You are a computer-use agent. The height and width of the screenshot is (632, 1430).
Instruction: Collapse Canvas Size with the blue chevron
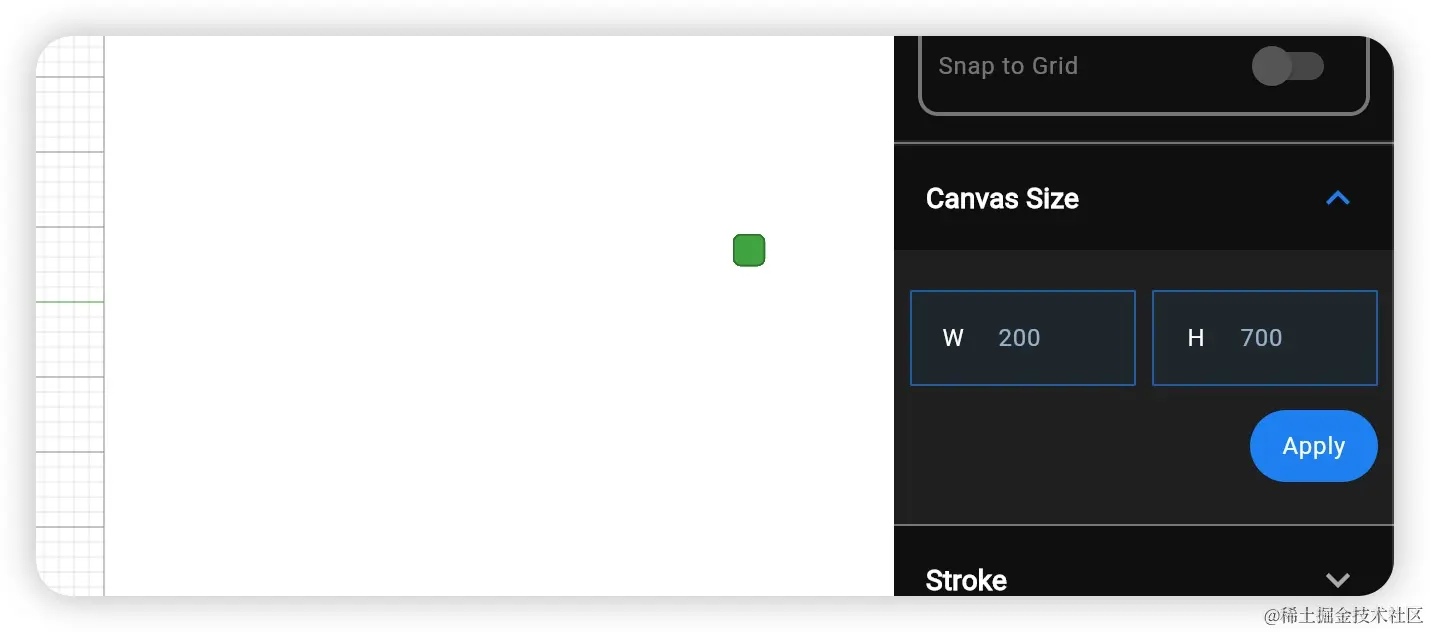click(1337, 198)
